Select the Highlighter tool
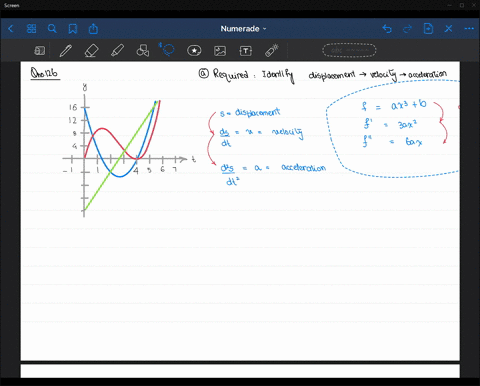Image resolution: width=480 pixels, height=386 pixels. [x=117, y=51]
